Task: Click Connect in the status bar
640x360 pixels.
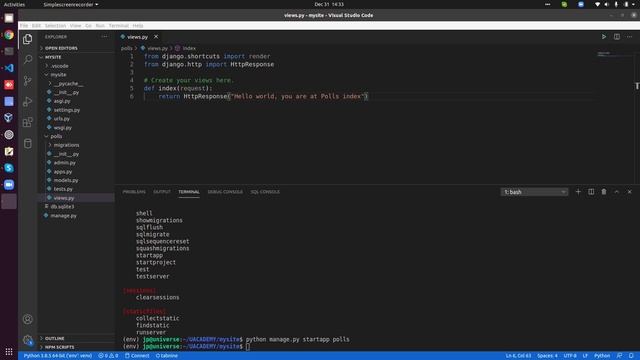Action: pos(137,356)
